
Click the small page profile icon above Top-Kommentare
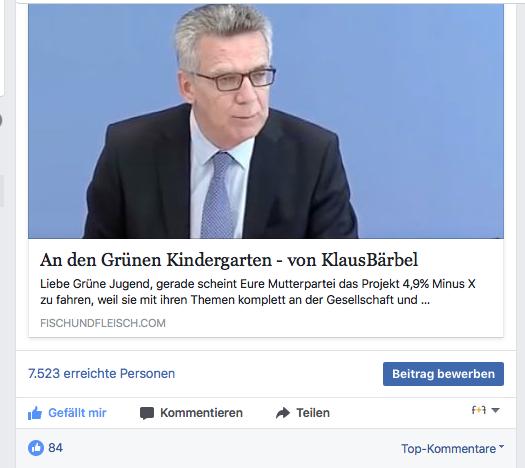478,410
